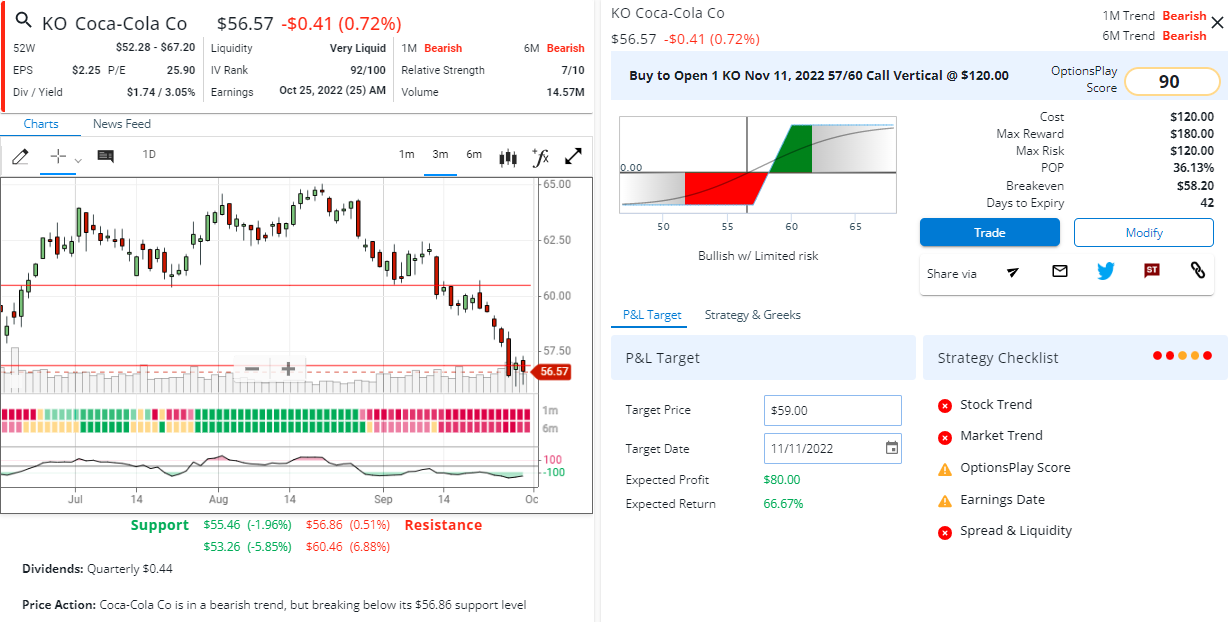Share strategy on Twitter
This screenshot has height=622, width=1229.
click(x=1105, y=271)
